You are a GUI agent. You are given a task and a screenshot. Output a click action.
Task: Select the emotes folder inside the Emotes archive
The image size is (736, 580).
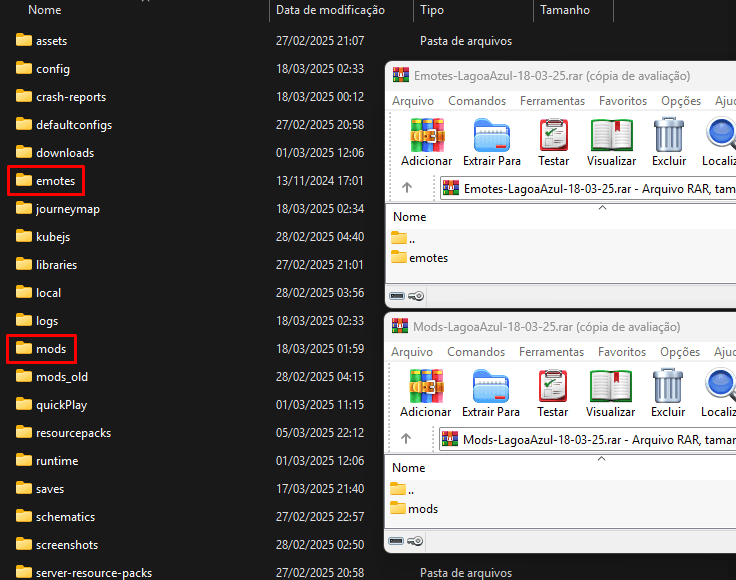(x=428, y=257)
